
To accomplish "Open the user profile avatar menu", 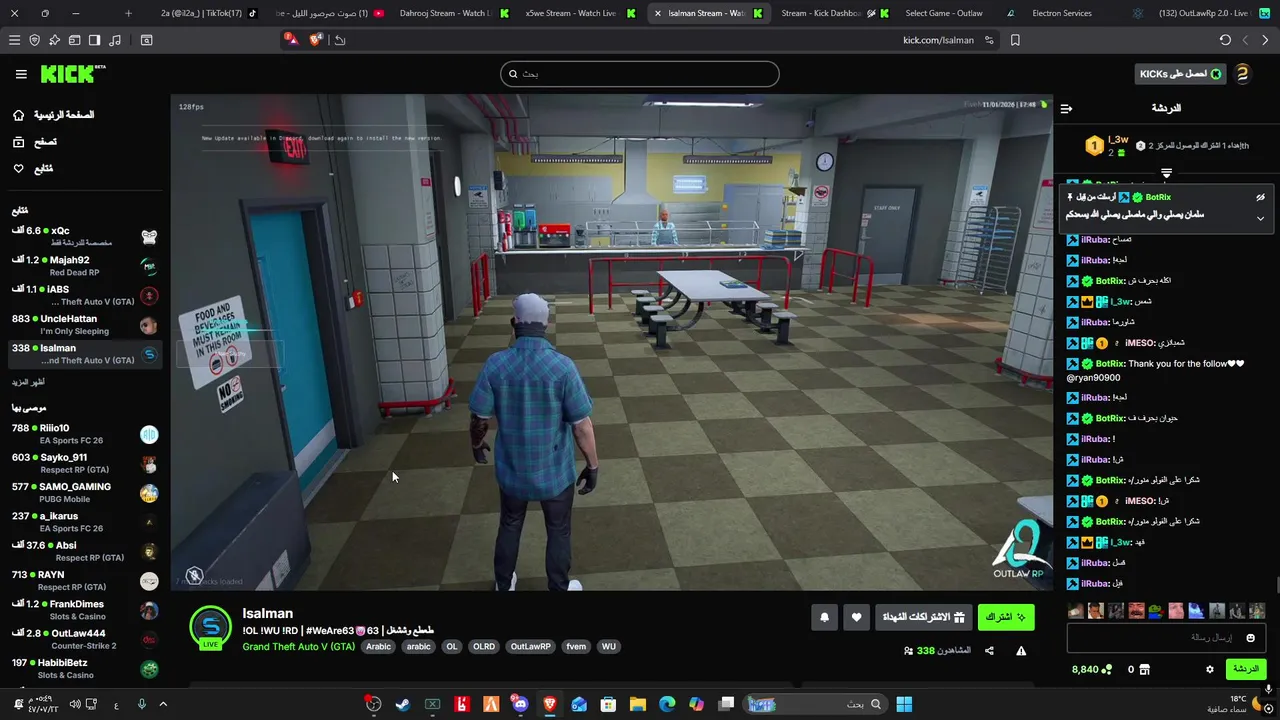I will click(x=1243, y=74).
